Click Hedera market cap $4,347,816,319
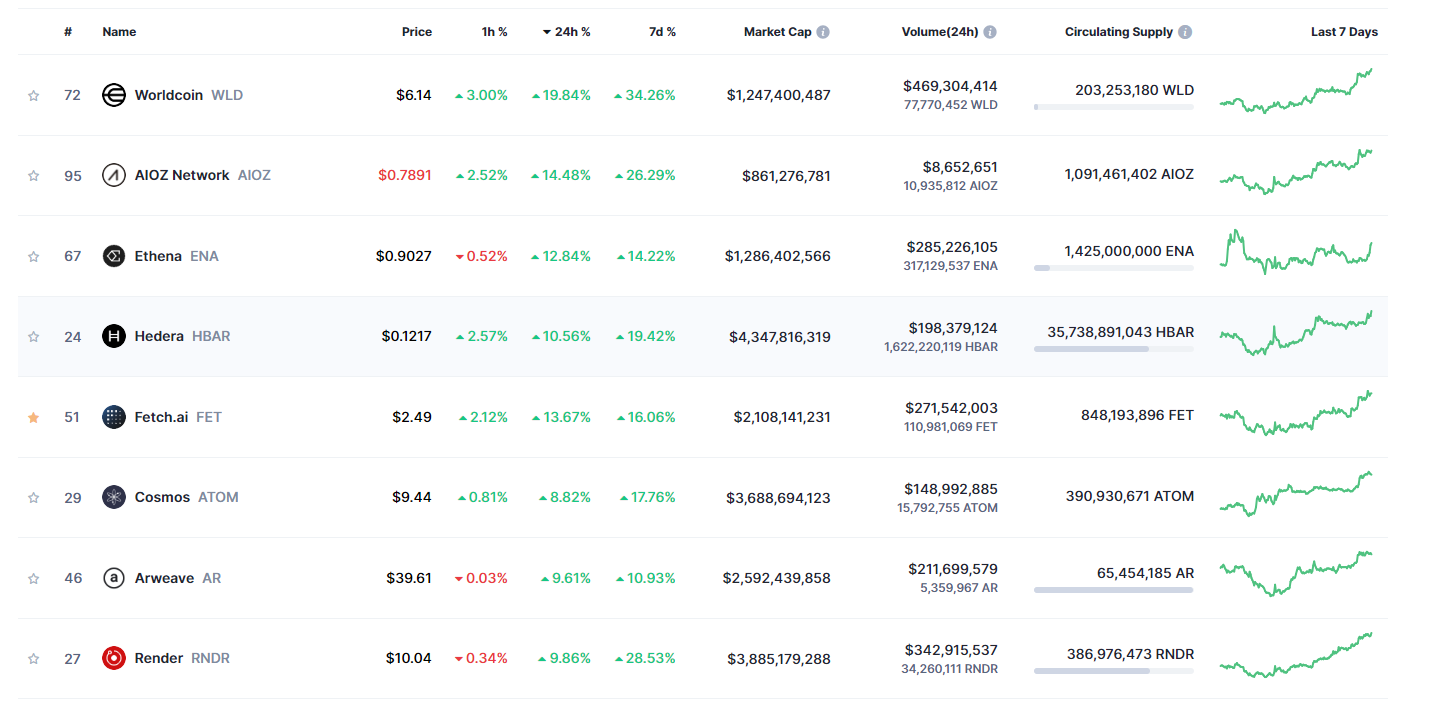Screen dimensions: 1436x702 point(780,337)
